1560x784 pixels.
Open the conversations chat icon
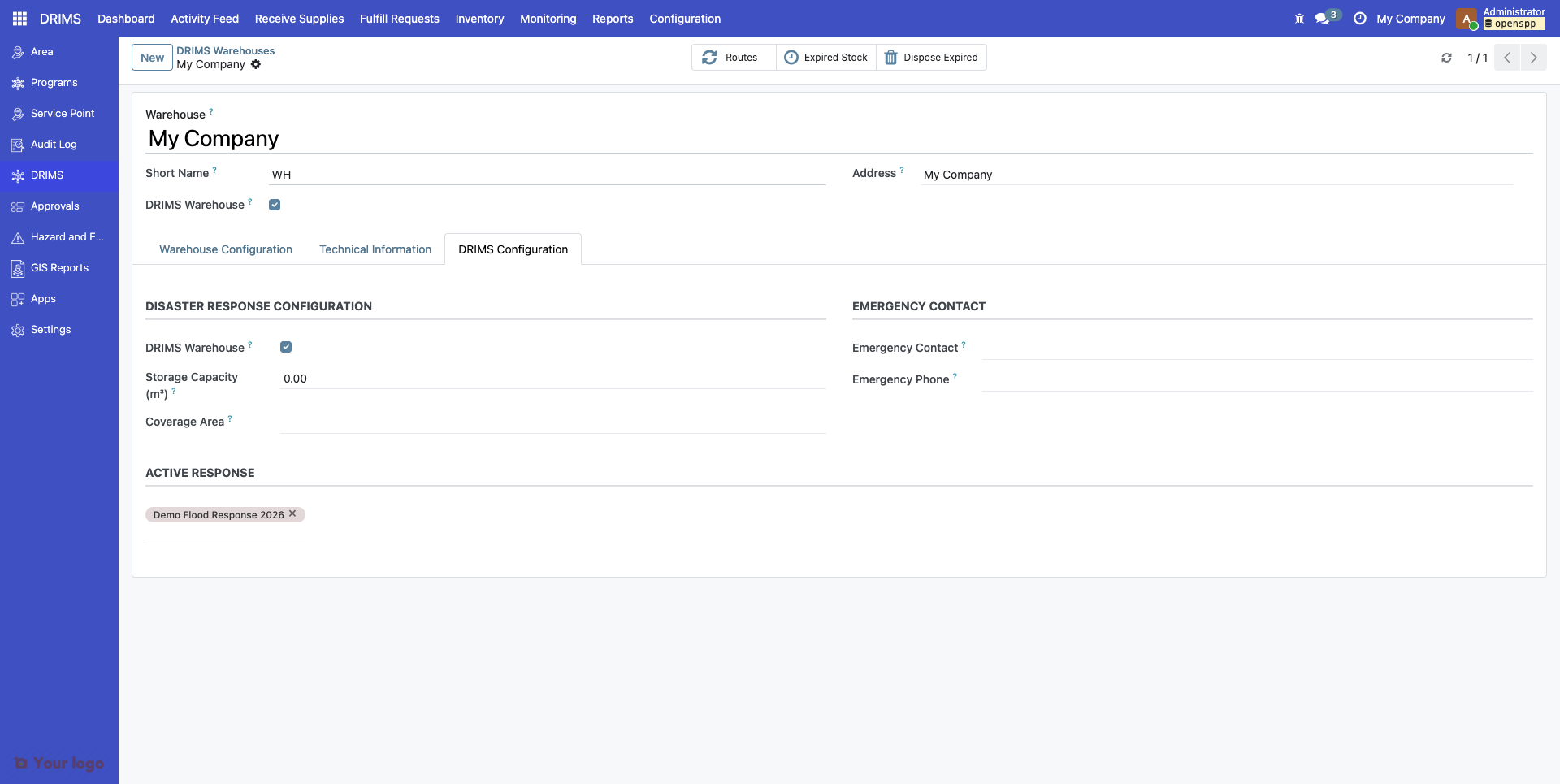tap(1323, 19)
